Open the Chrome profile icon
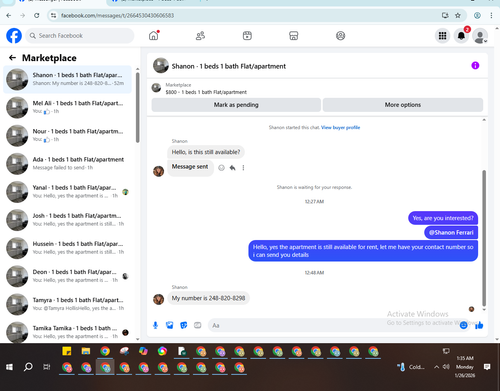The width and height of the screenshot is (500, 391). point(477,15)
